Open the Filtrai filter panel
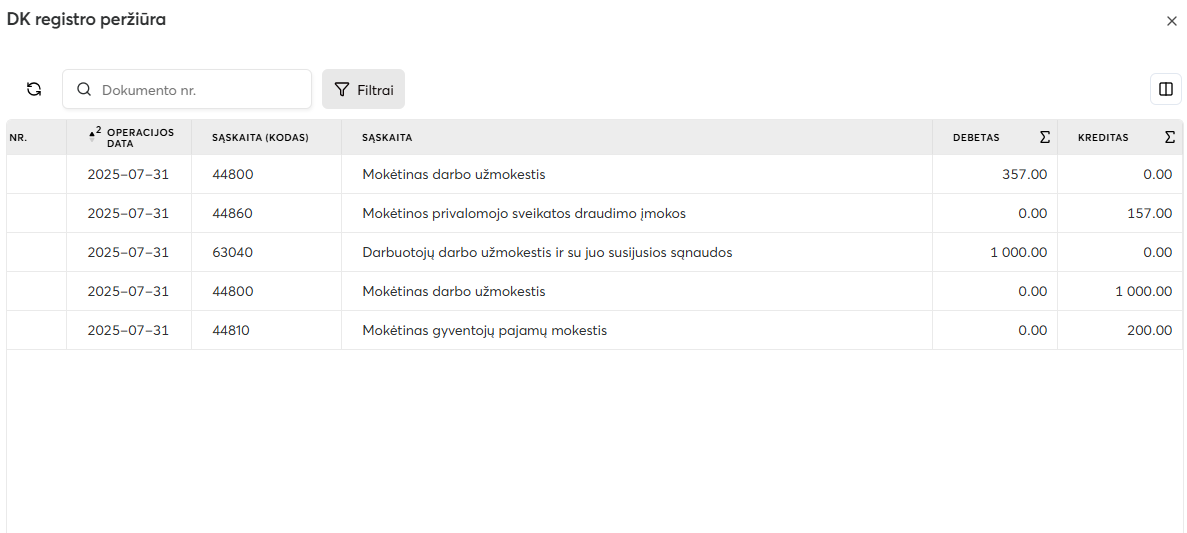1187x533 pixels. click(x=363, y=89)
